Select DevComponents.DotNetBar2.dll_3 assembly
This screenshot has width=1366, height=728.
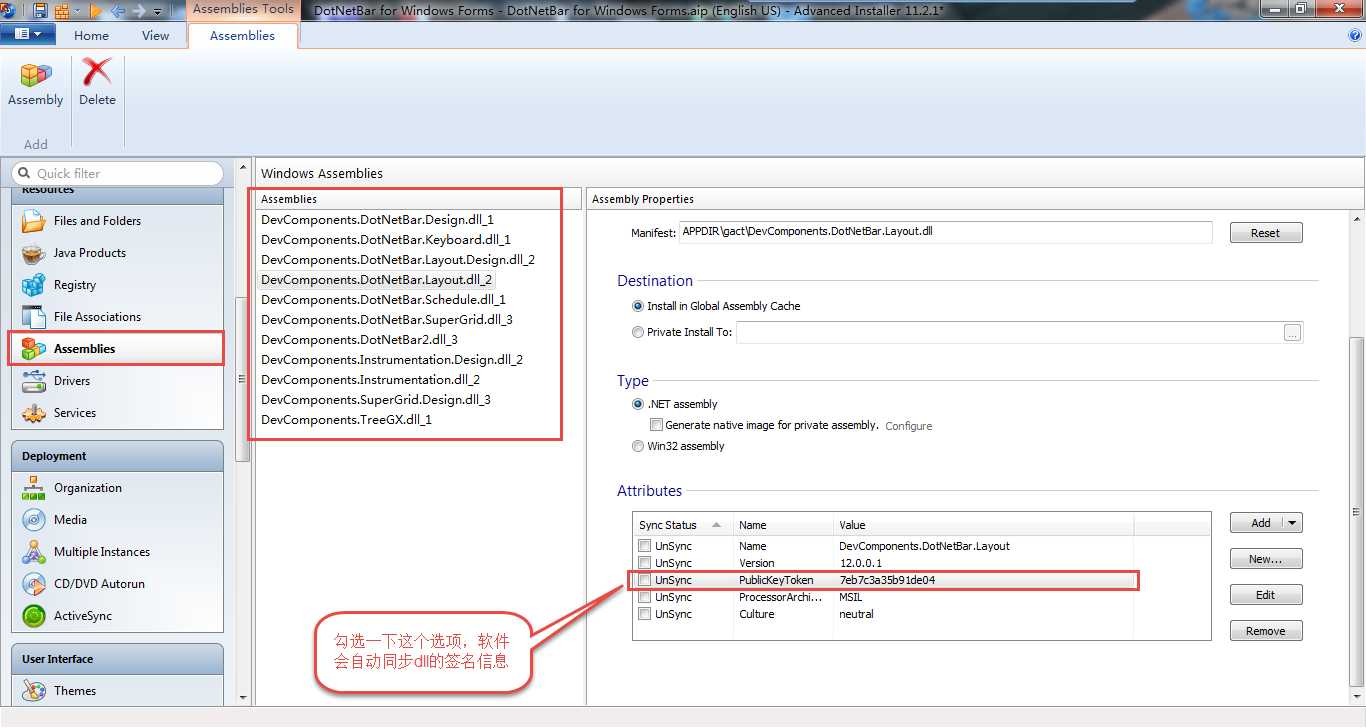pos(359,339)
